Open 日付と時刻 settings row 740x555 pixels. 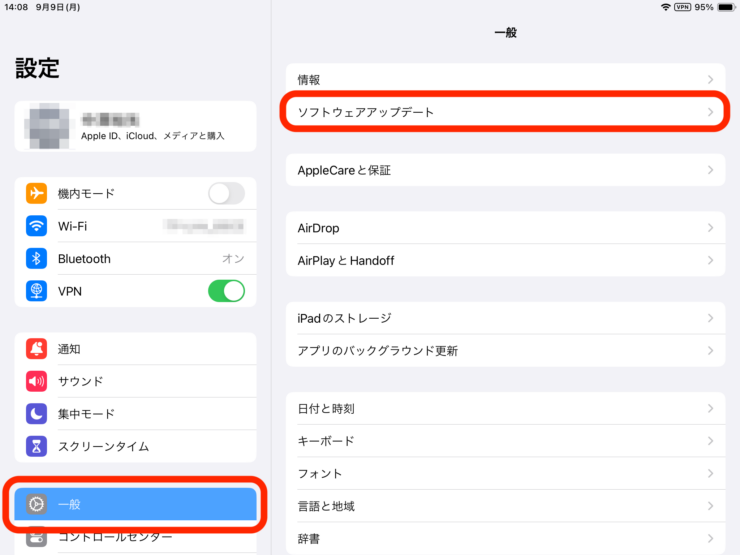point(505,408)
